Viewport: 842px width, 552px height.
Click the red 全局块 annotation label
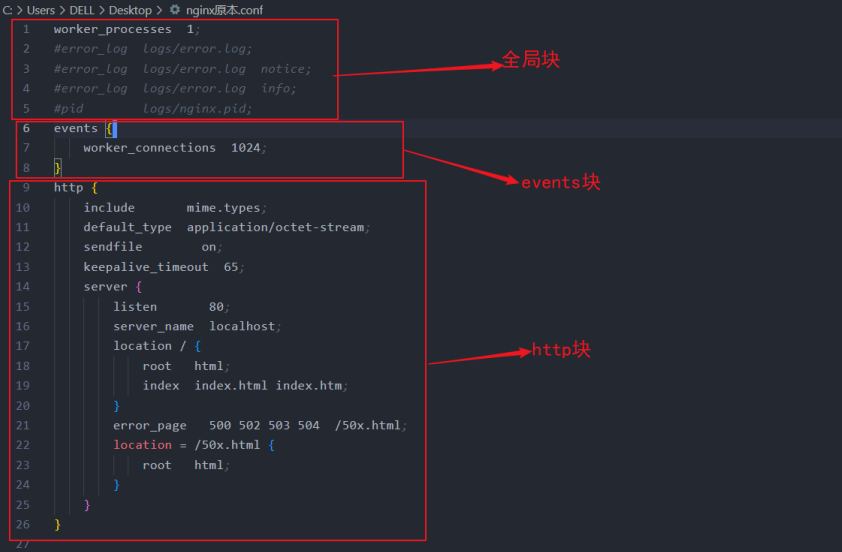click(x=530, y=60)
